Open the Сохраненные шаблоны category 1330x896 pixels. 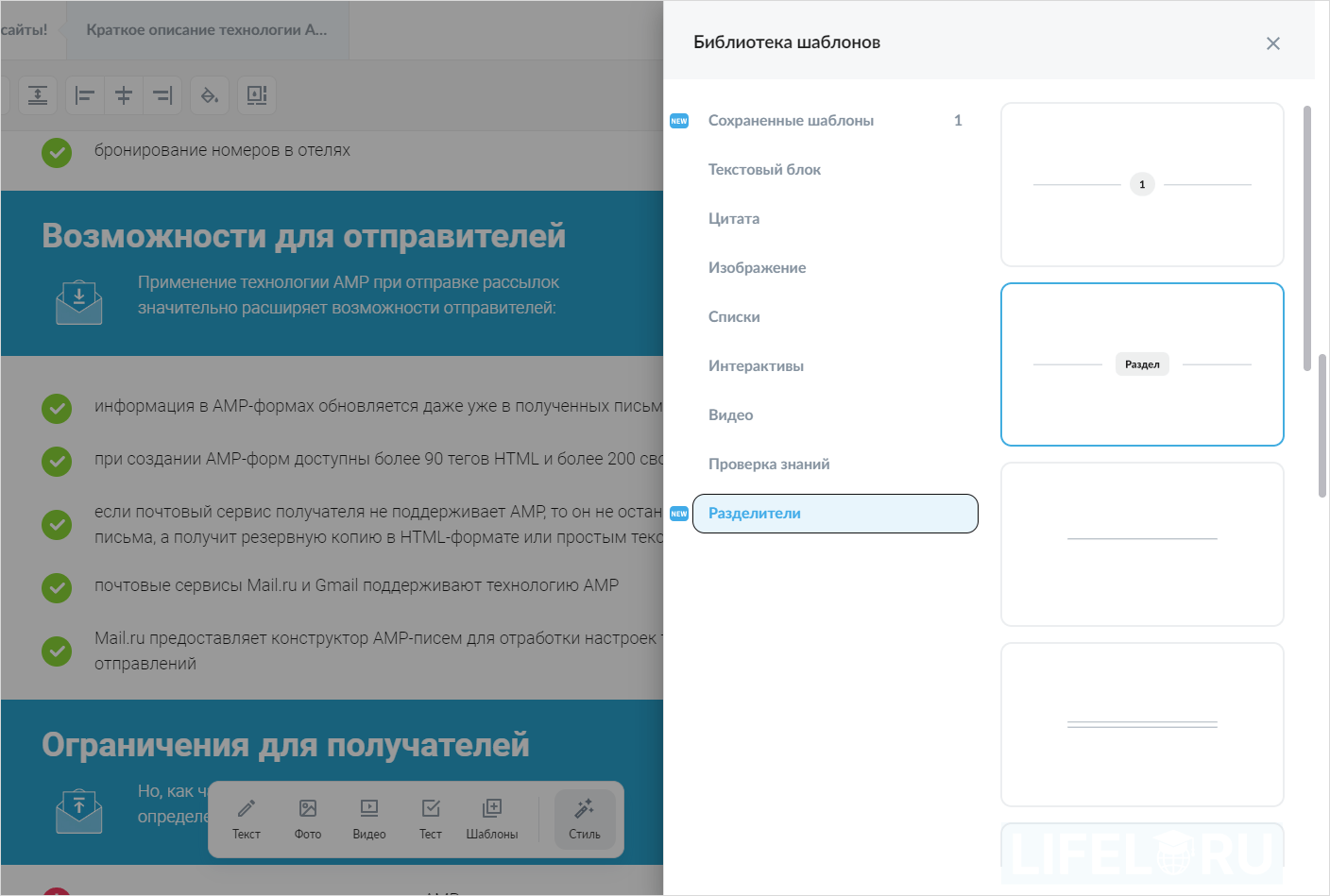791,120
